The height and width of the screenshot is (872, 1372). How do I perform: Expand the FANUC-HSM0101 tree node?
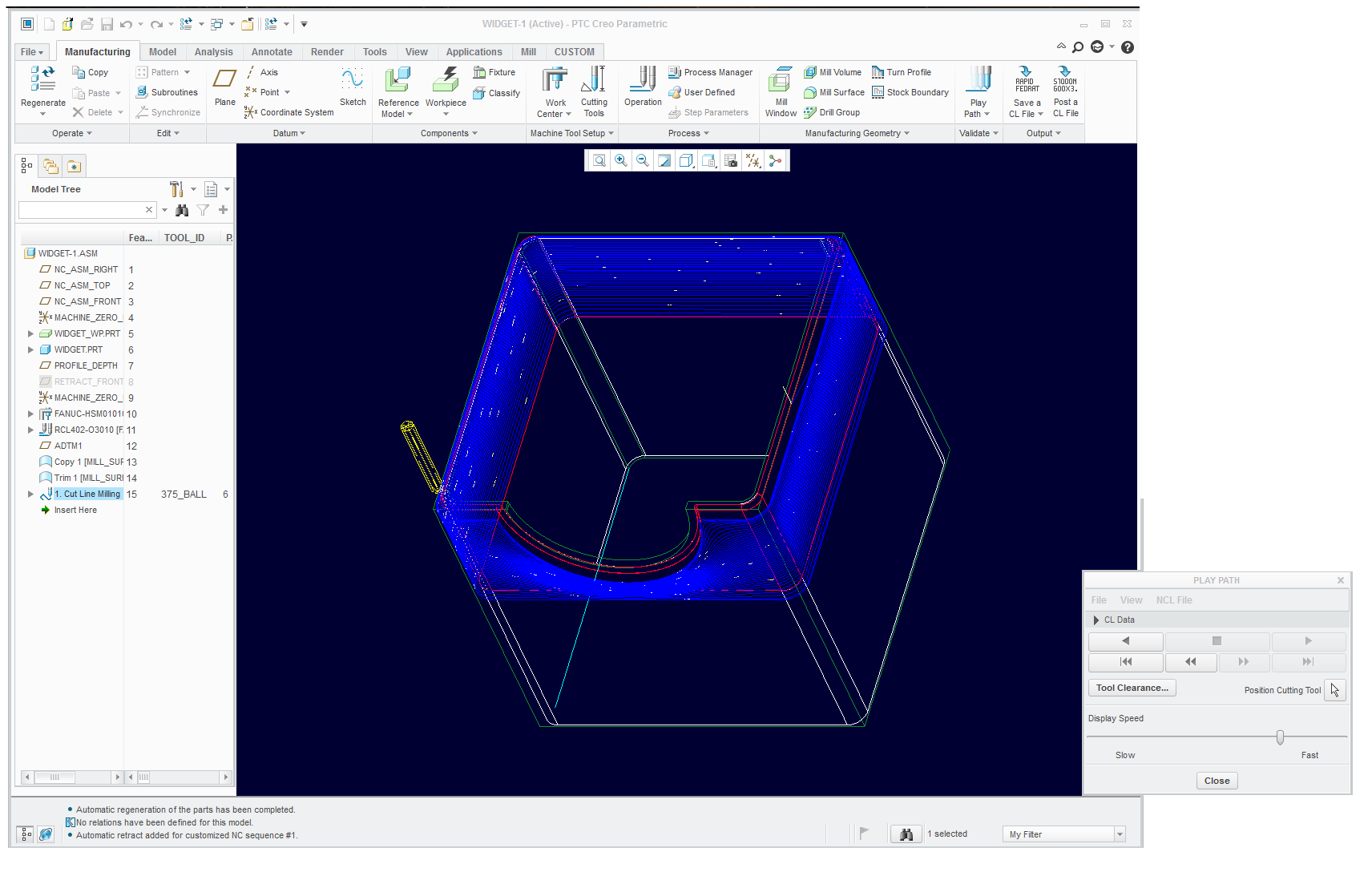[30, 414]
